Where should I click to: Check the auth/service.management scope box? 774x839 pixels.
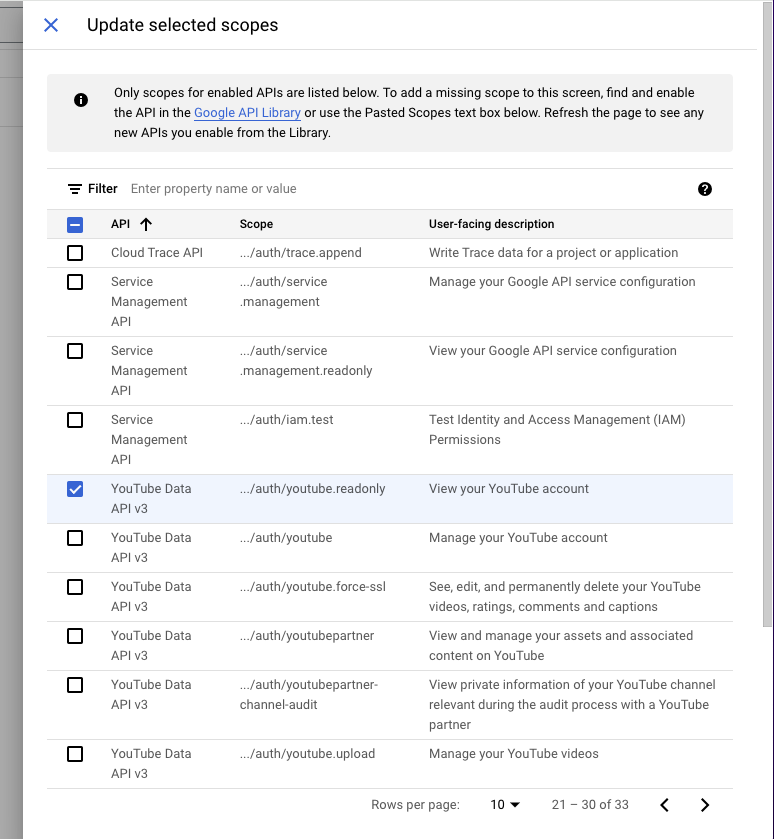pyautogui.click(x=75, y=282)
